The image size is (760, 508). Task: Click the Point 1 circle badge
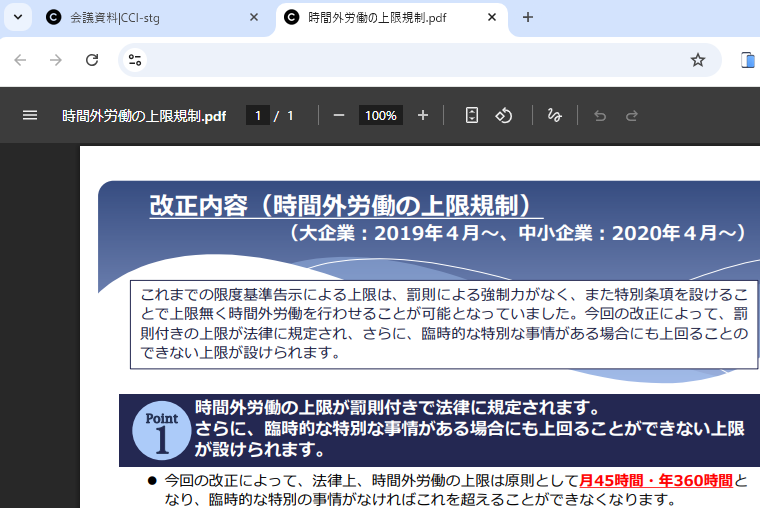pos(161,430)
